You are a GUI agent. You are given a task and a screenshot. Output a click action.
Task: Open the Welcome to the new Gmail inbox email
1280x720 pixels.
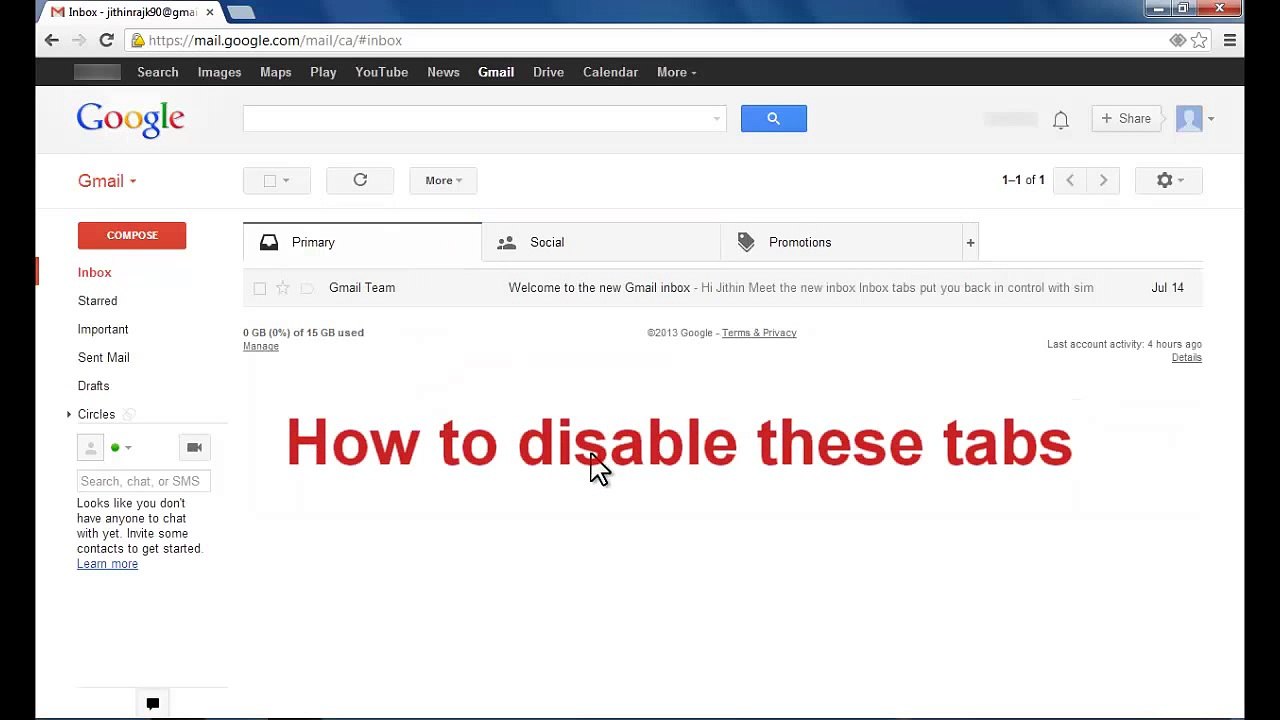723,288
